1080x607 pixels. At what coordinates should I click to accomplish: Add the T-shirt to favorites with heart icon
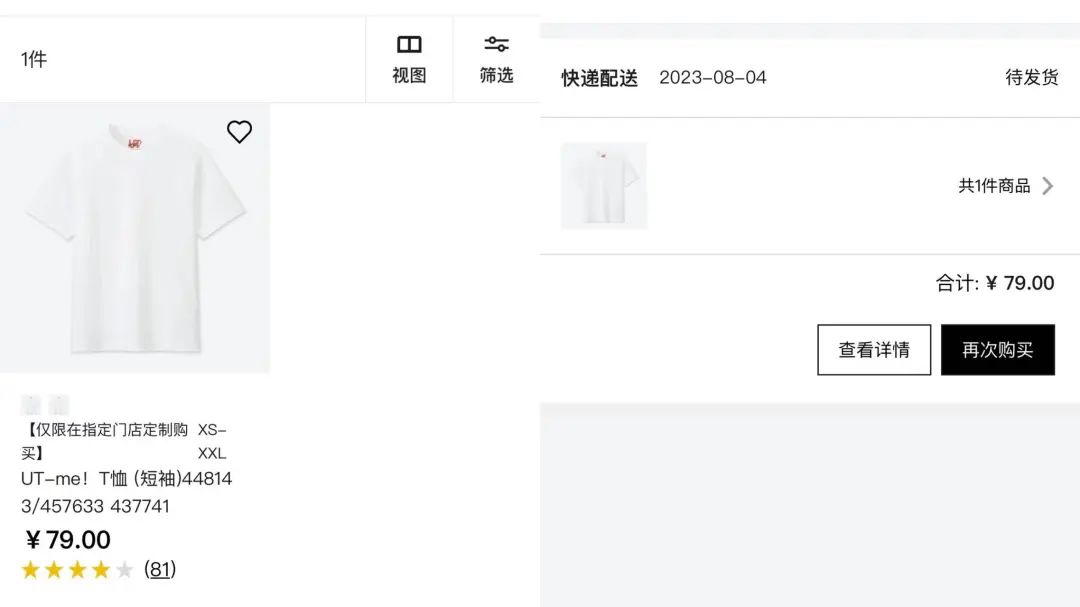pyautogui.click(x=239, y=132)
